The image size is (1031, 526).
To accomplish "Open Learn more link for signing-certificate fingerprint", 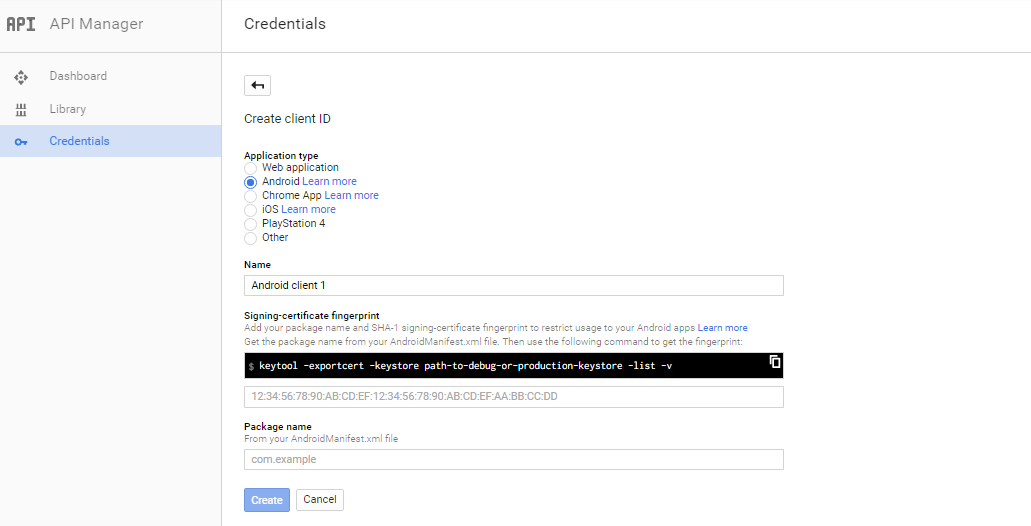I will pos(723,327).
